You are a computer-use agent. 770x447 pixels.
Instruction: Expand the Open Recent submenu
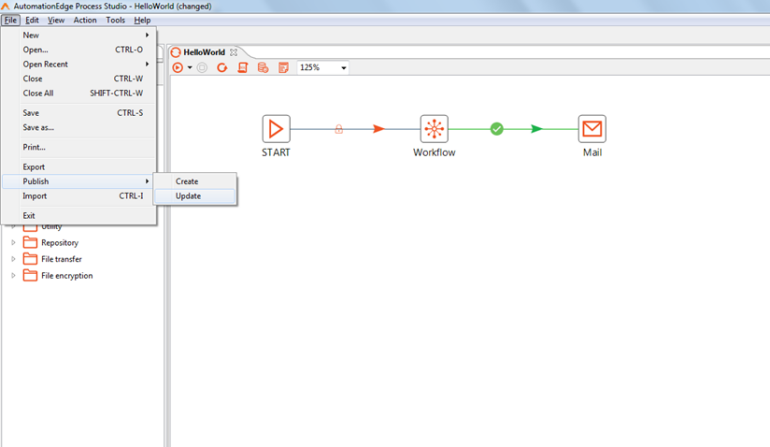(80, 64)
